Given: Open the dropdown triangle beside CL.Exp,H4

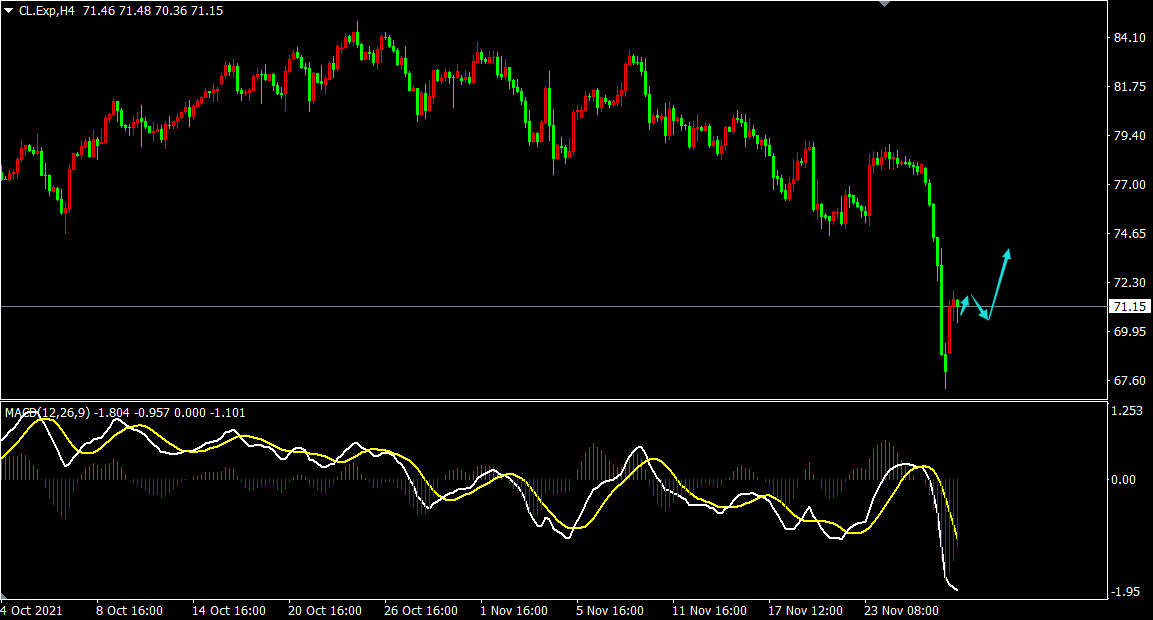Looking at the screenshot, I should (8, 9).
